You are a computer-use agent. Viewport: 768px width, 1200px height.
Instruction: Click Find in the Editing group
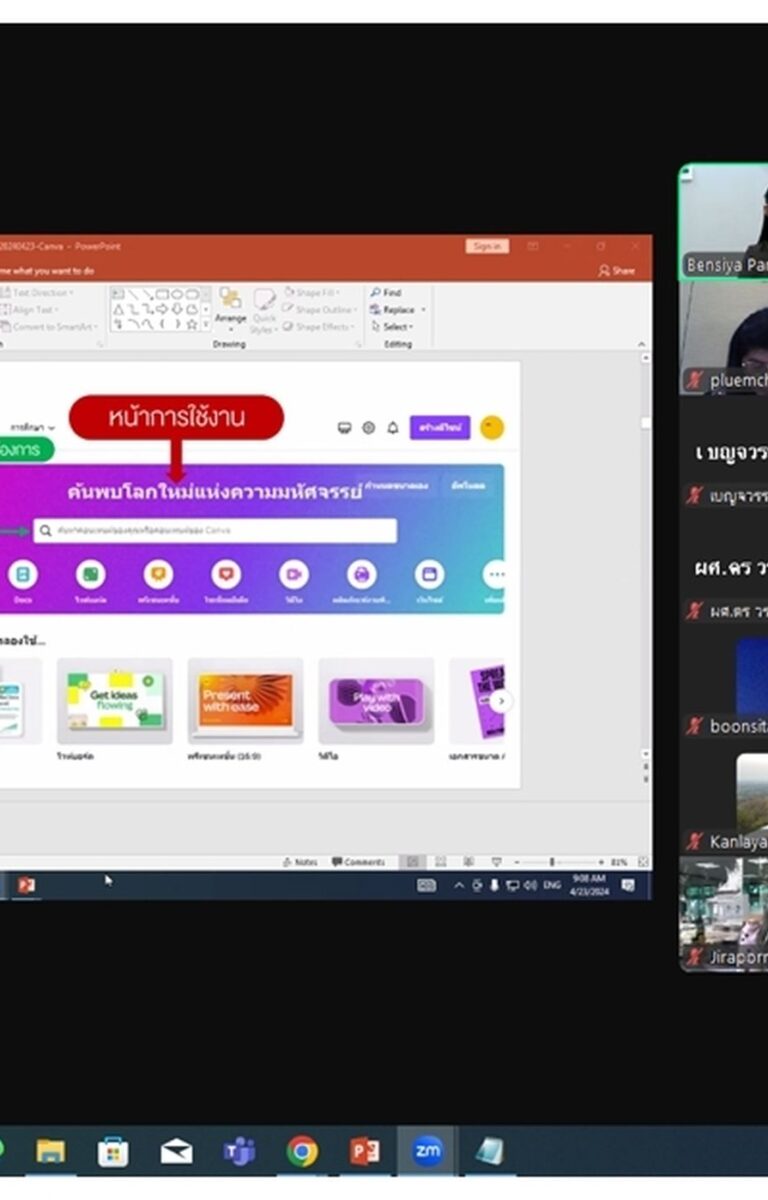click(386, 293)
